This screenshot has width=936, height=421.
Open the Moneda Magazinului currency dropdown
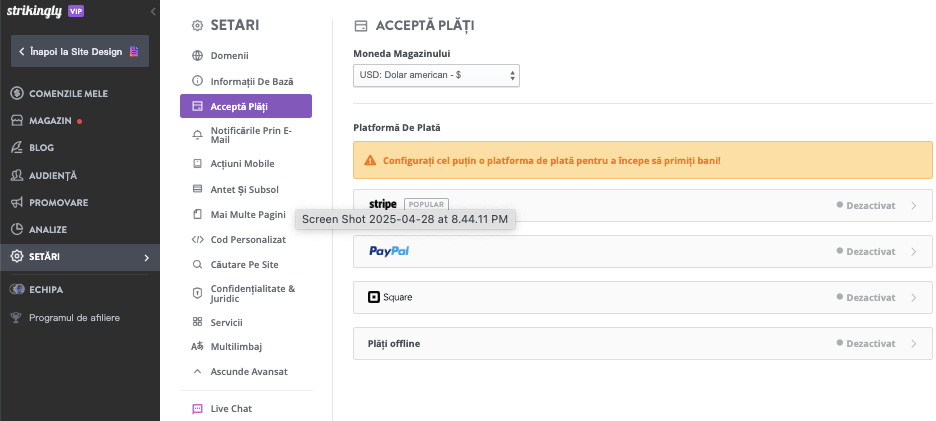click(x=436, y=75)
